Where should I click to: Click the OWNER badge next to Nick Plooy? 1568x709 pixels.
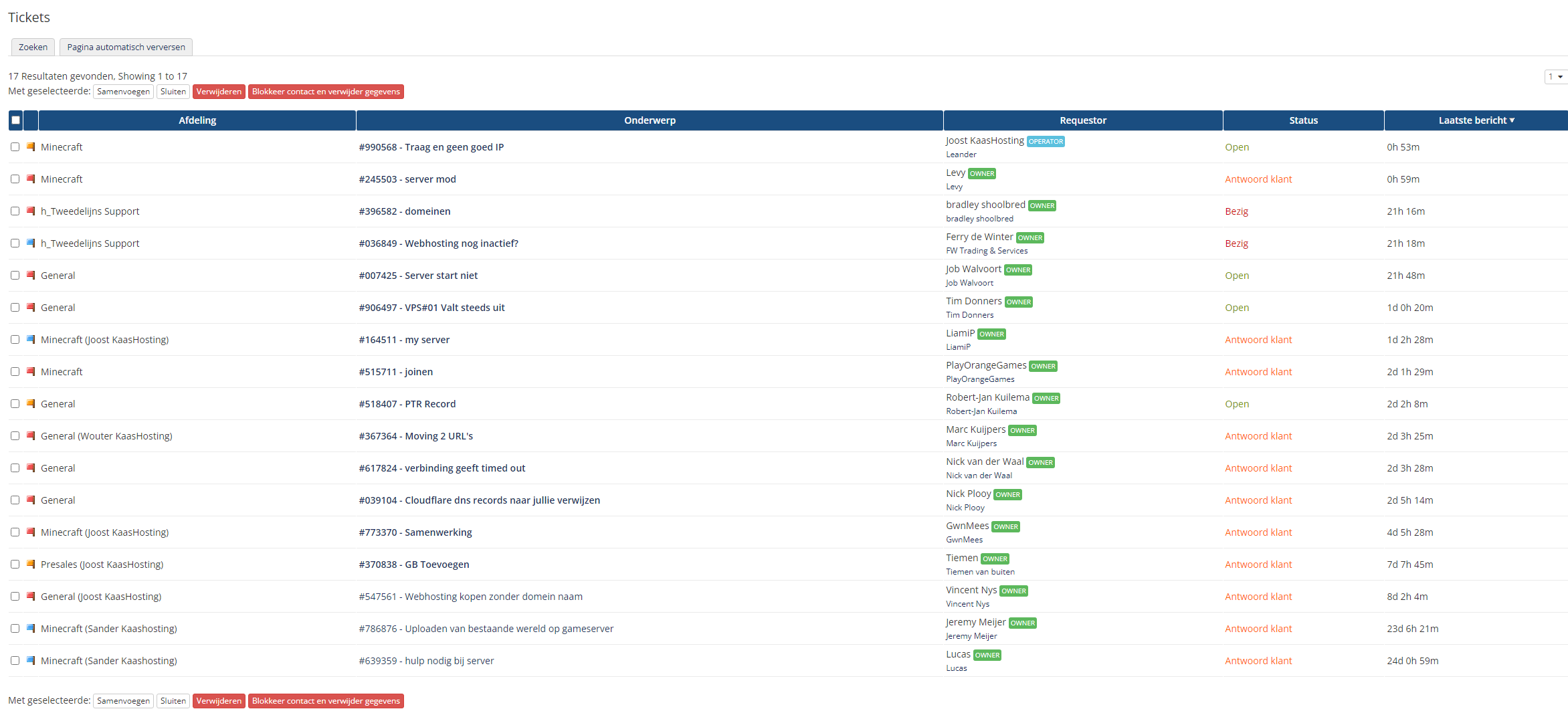pos(1007,495)
